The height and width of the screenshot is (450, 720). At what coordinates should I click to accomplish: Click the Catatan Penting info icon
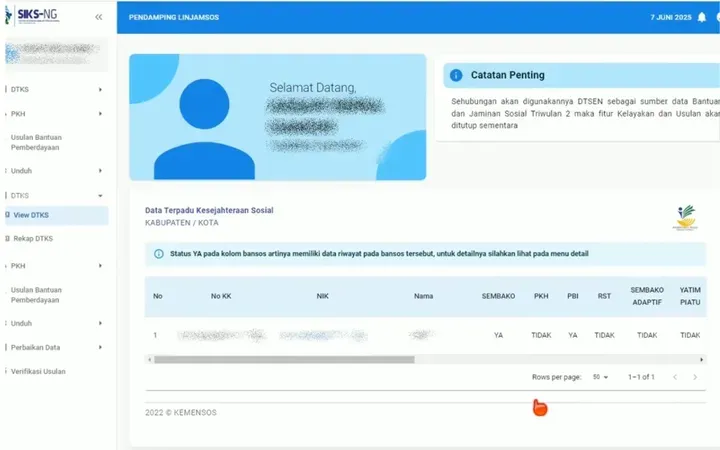456,75
